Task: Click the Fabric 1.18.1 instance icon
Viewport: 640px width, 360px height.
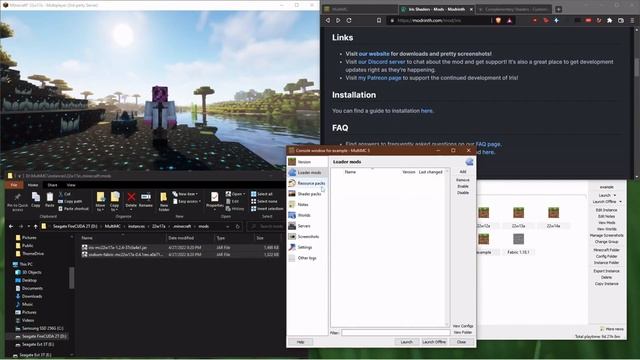Action: coord(518,239)
